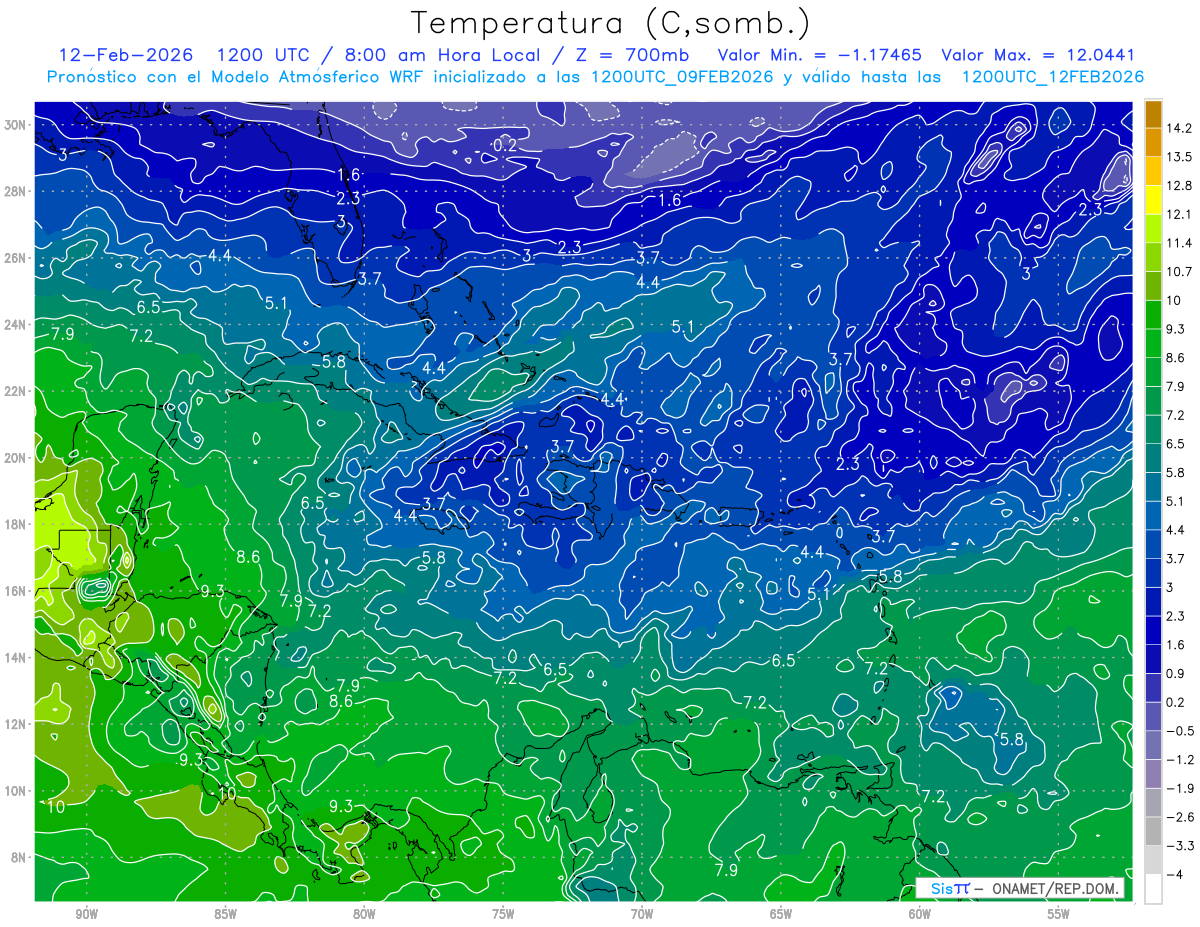This screenshot has height=927, width=1200.
Task: Click the 16N latitude axis label
Action: pos(17,590)
